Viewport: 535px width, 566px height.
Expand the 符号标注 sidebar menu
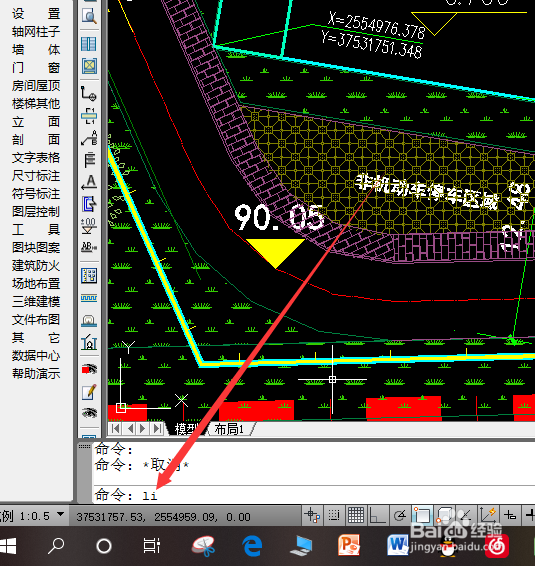36,194
